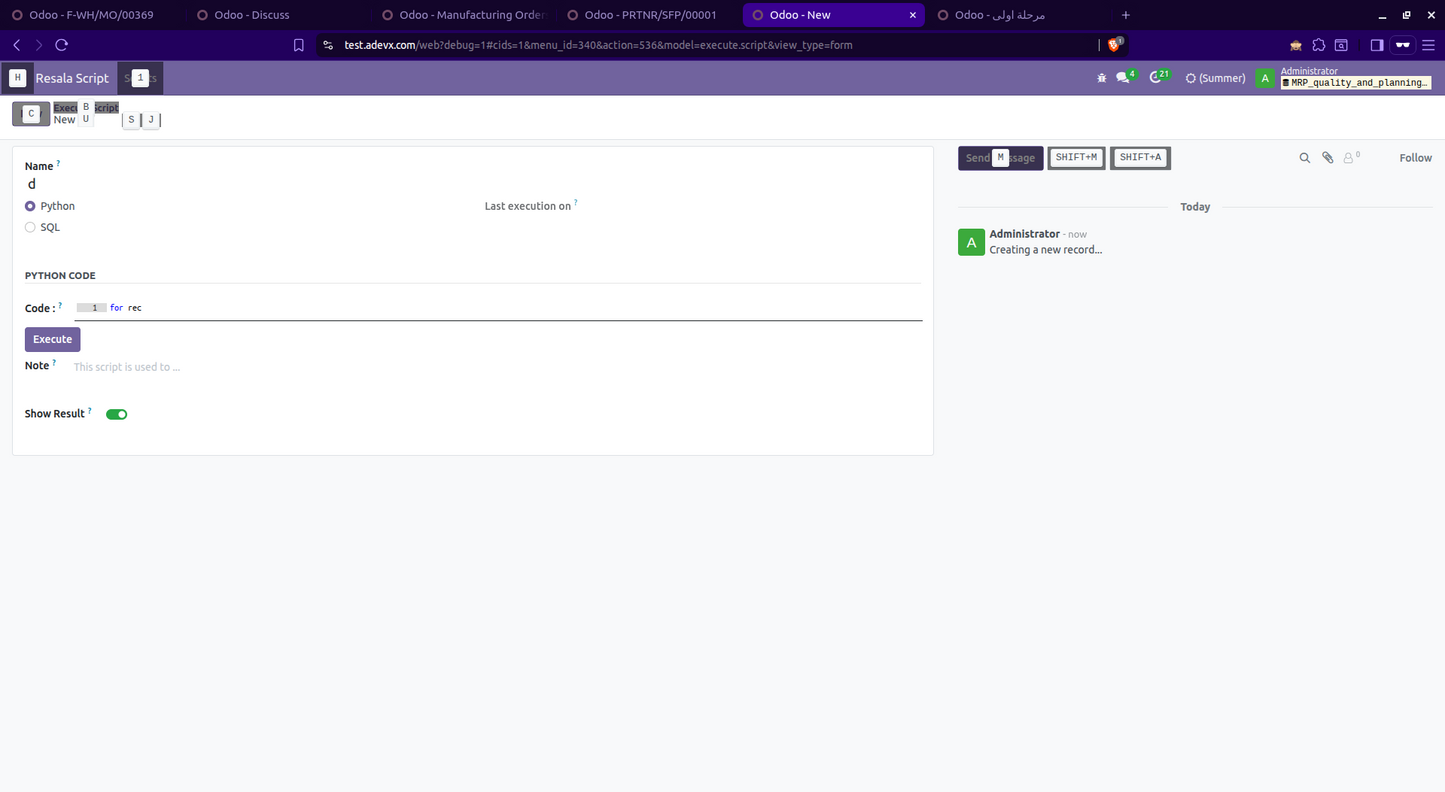Viewport: 1445px width, 792px height.
Task: Go back with the browser back arrow
Action: pos(16,45)
